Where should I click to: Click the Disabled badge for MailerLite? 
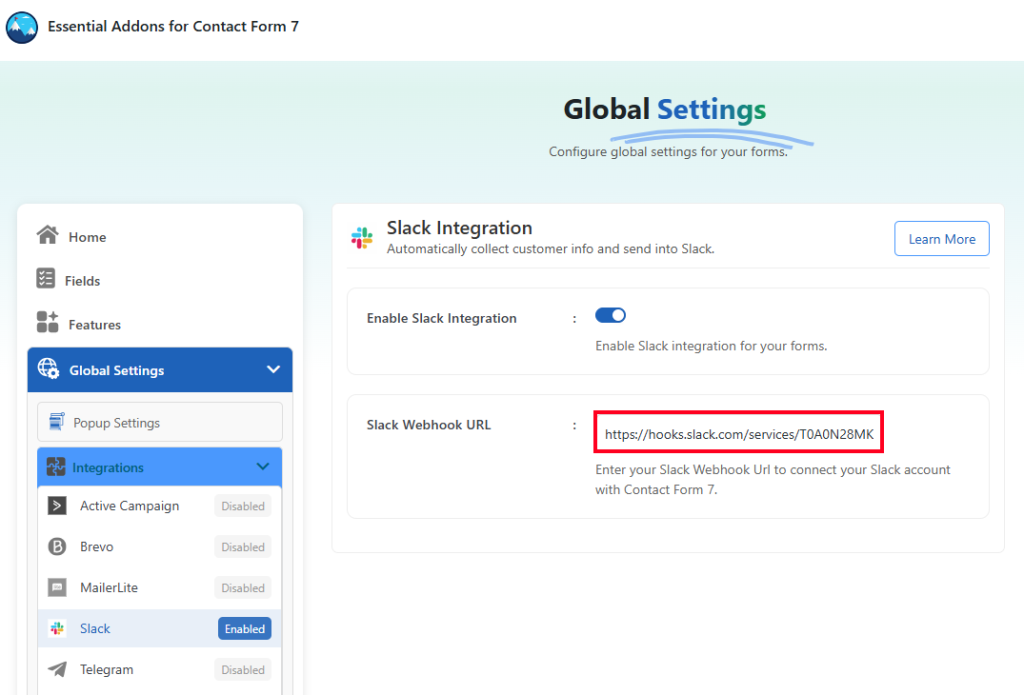point(243,588)
